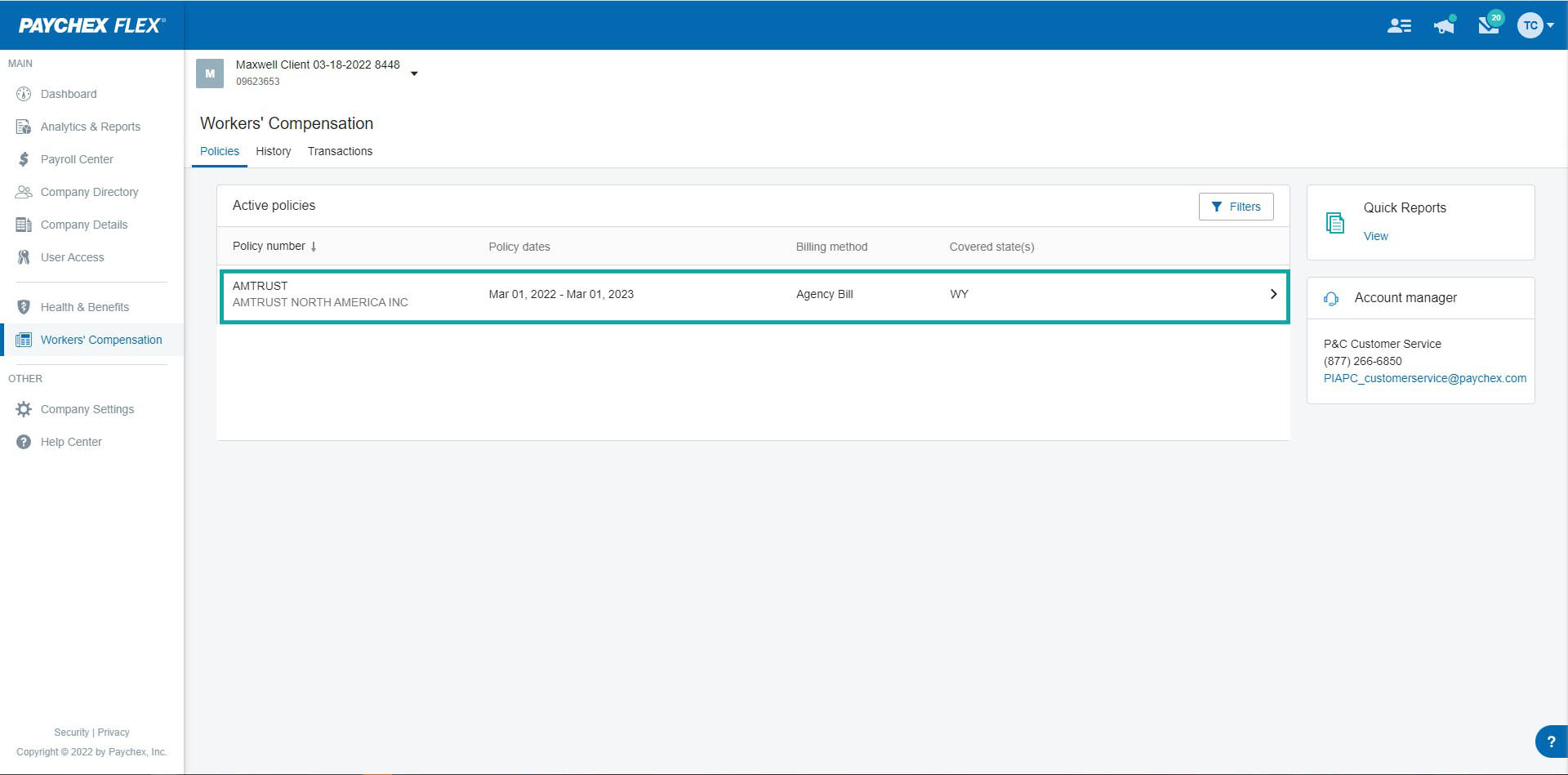The width and height of the screenshot is (1568, 775).
Task: Open the Privacy footer link
Action: tap(114, 733)
